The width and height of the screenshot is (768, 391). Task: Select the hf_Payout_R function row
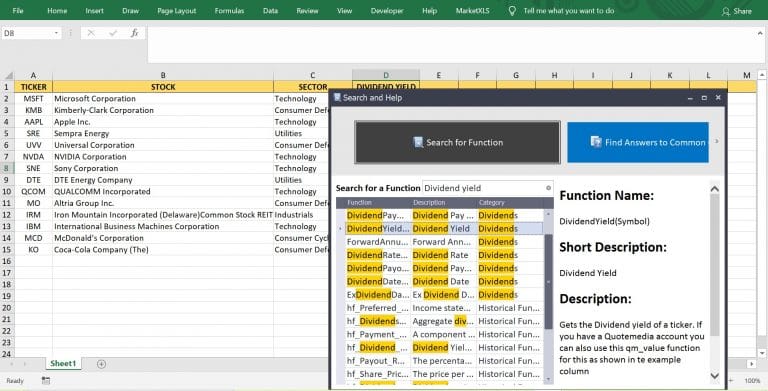[444, 361]
